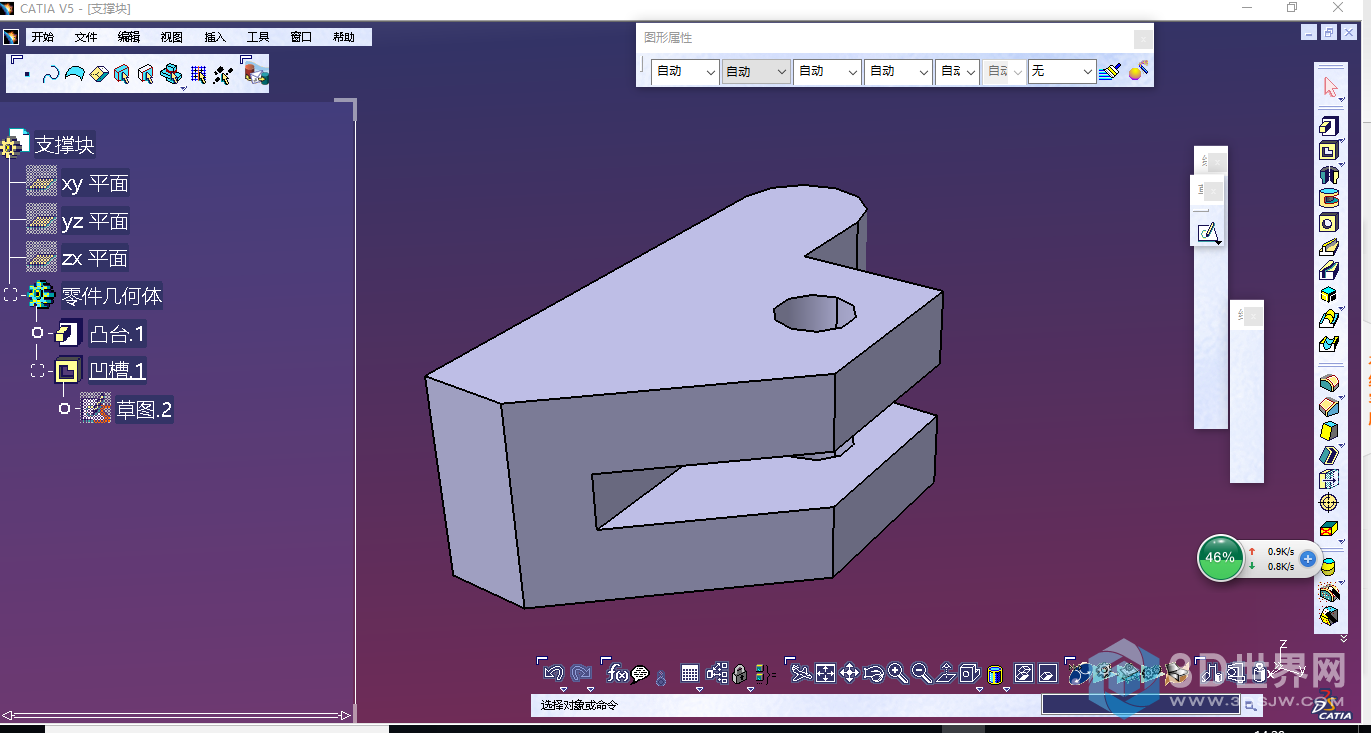The image size is (1371, 733).
Task: Select the Pad tool in right toolbar
Action: [1328, 126]
